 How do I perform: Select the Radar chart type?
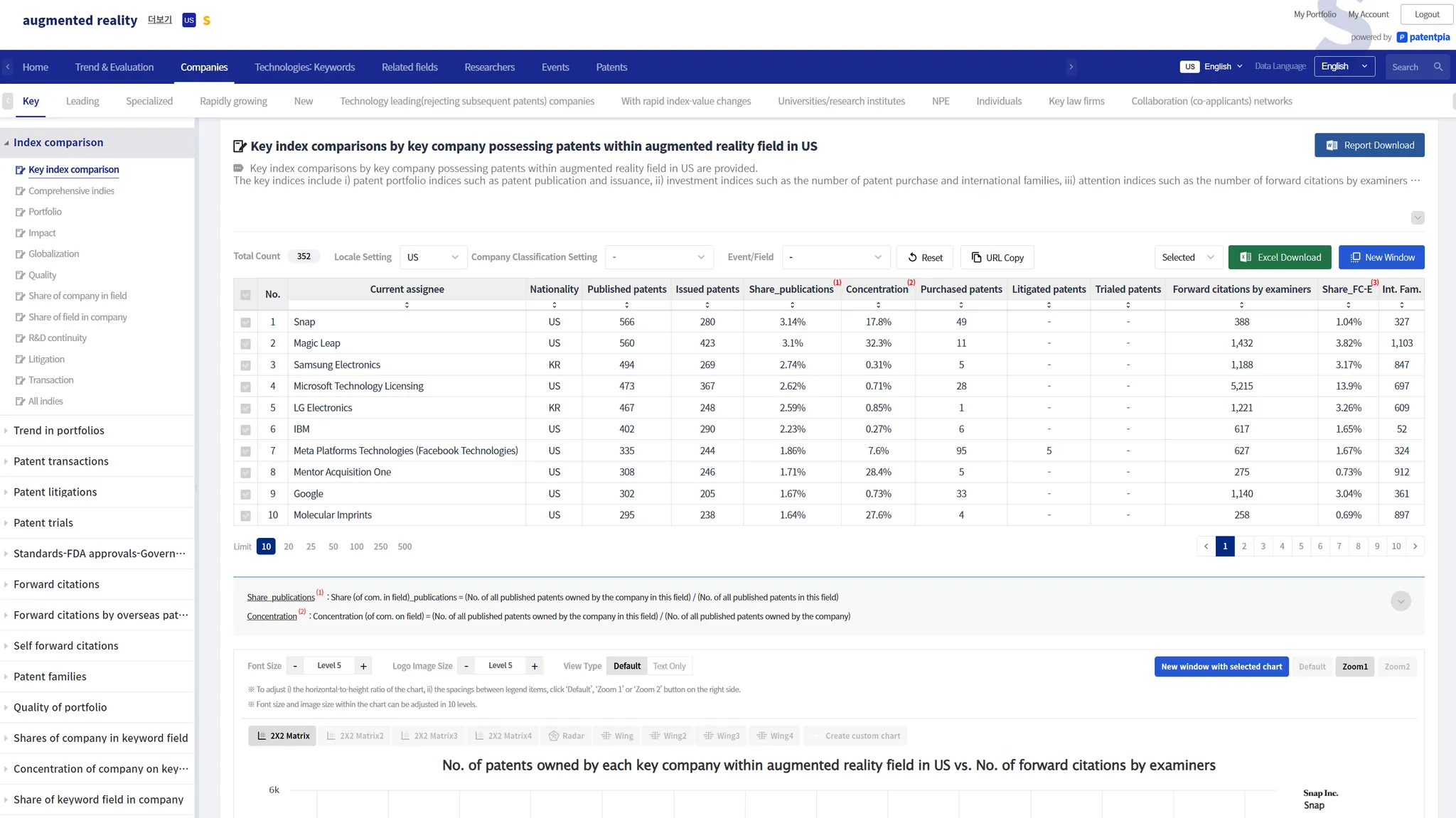tap(566, 736)
